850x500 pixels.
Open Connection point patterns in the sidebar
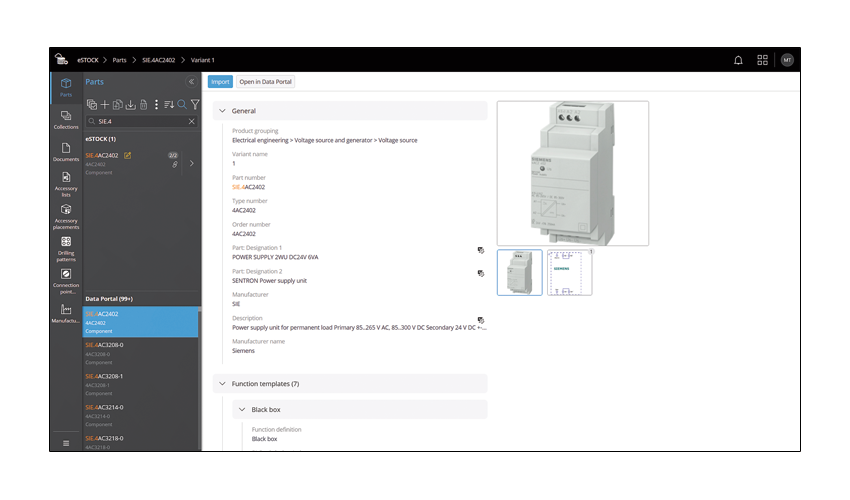coord(66,281)
